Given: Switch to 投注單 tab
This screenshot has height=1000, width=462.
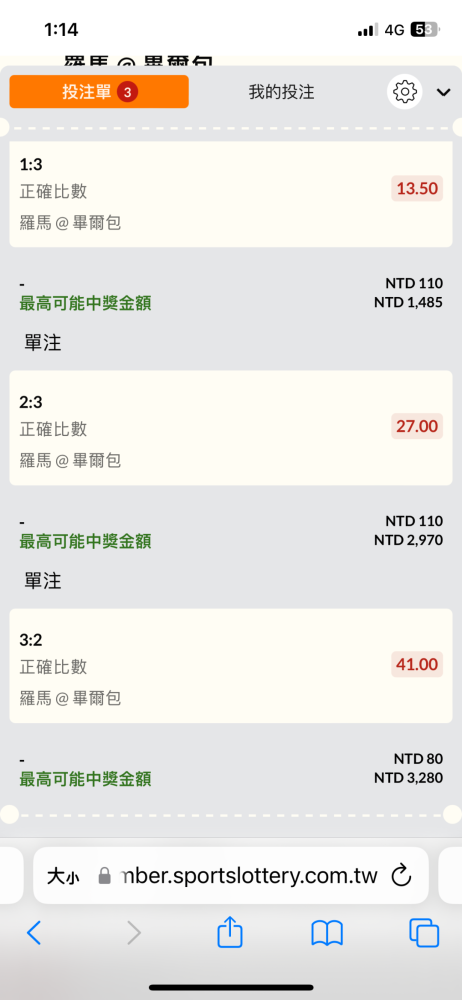Looking at the screenshot, I should coord(99,92).
